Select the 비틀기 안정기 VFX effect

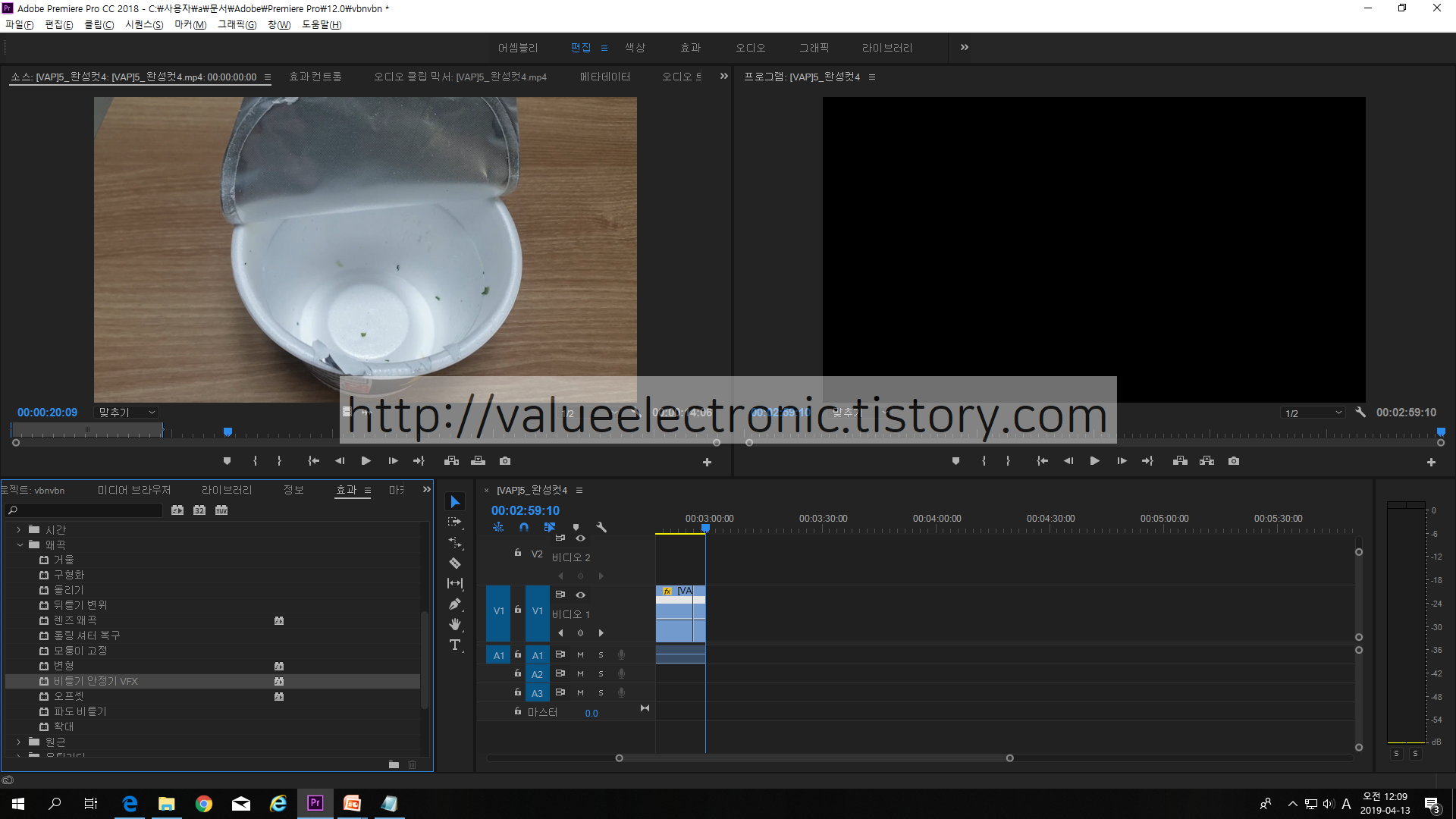tap(96, 681)
